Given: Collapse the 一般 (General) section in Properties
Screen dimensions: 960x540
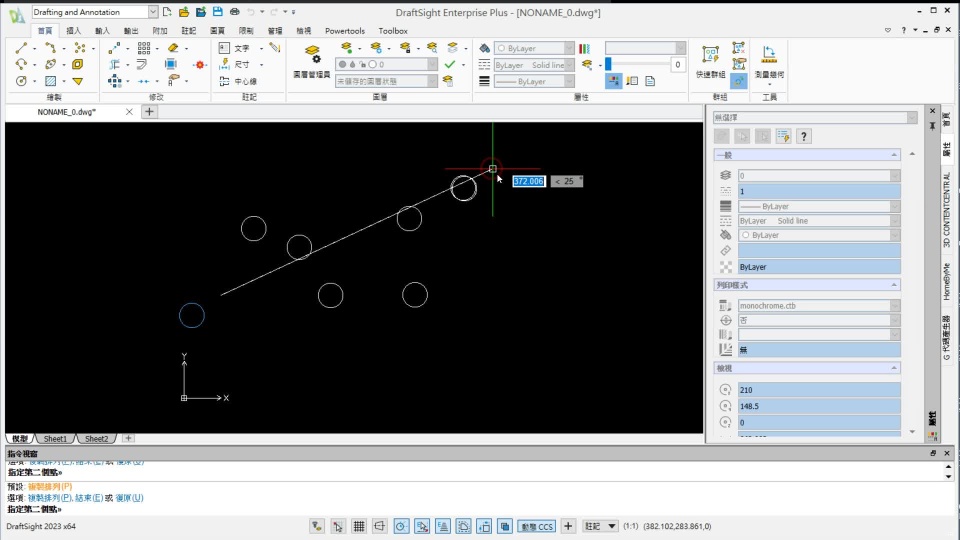Looking at the screenshot, I should 894,155.
